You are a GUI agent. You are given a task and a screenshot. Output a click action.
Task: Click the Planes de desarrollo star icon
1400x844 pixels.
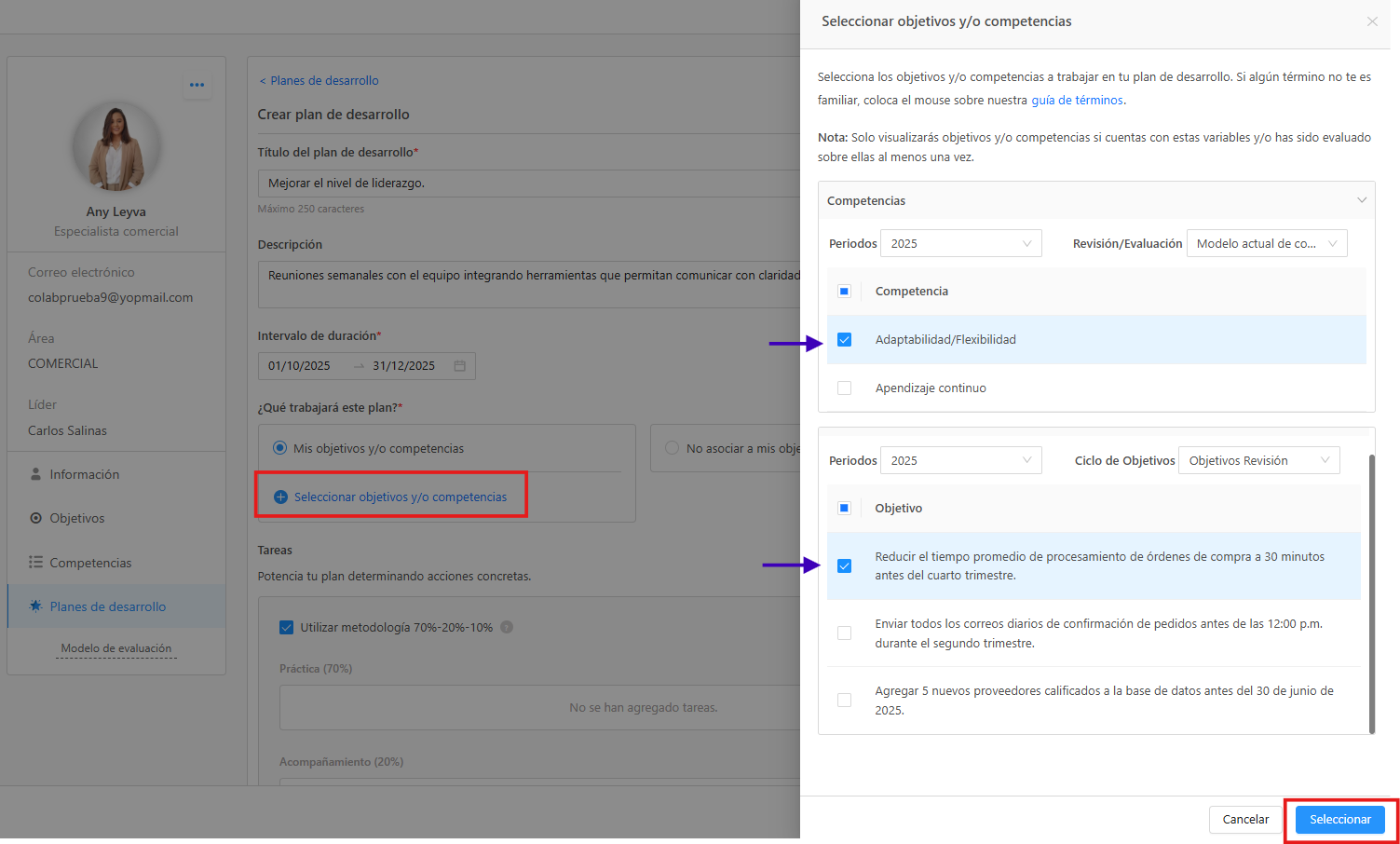point(35,606)
